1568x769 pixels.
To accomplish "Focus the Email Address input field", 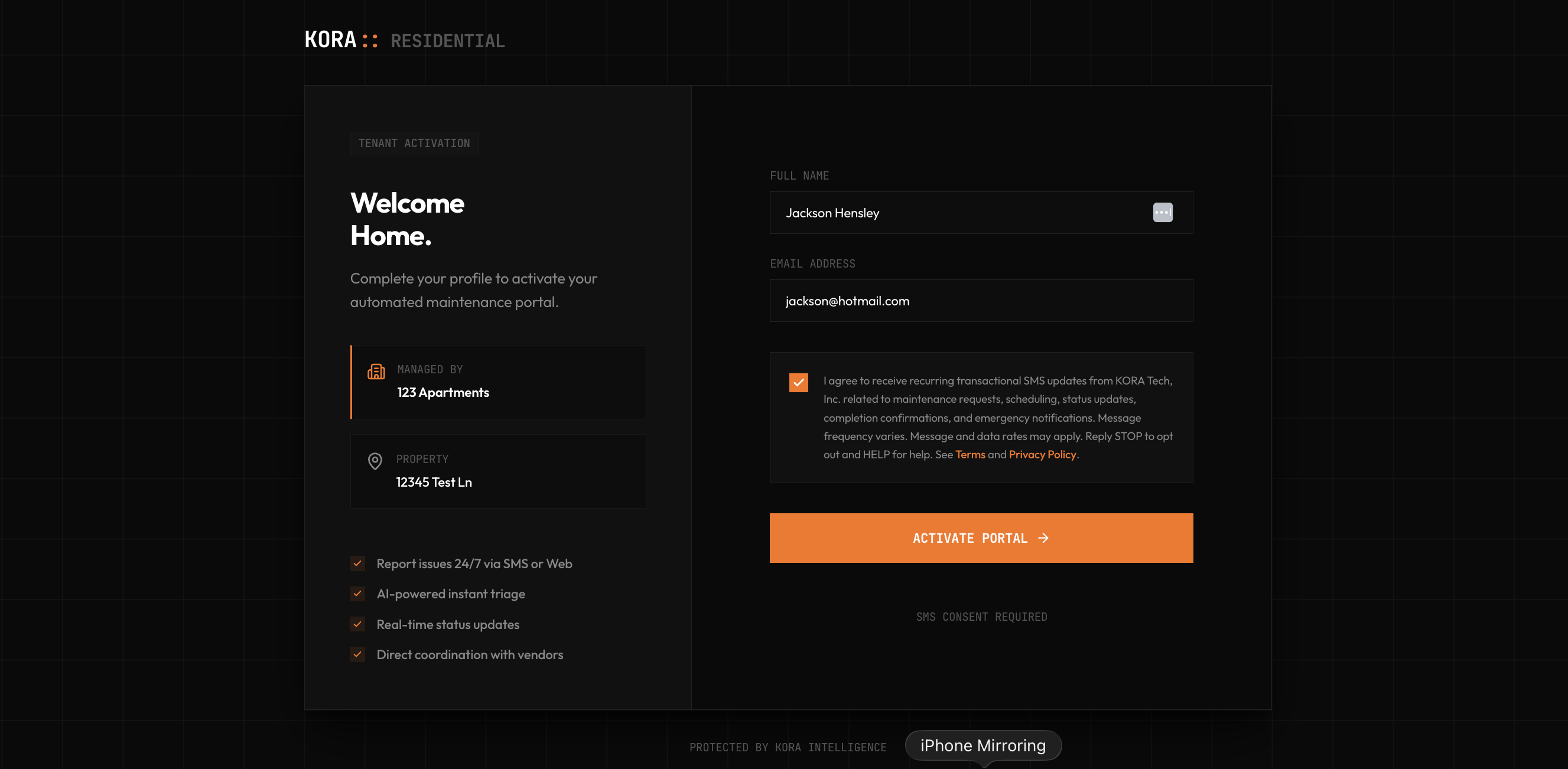I will (x=981, y=301).
